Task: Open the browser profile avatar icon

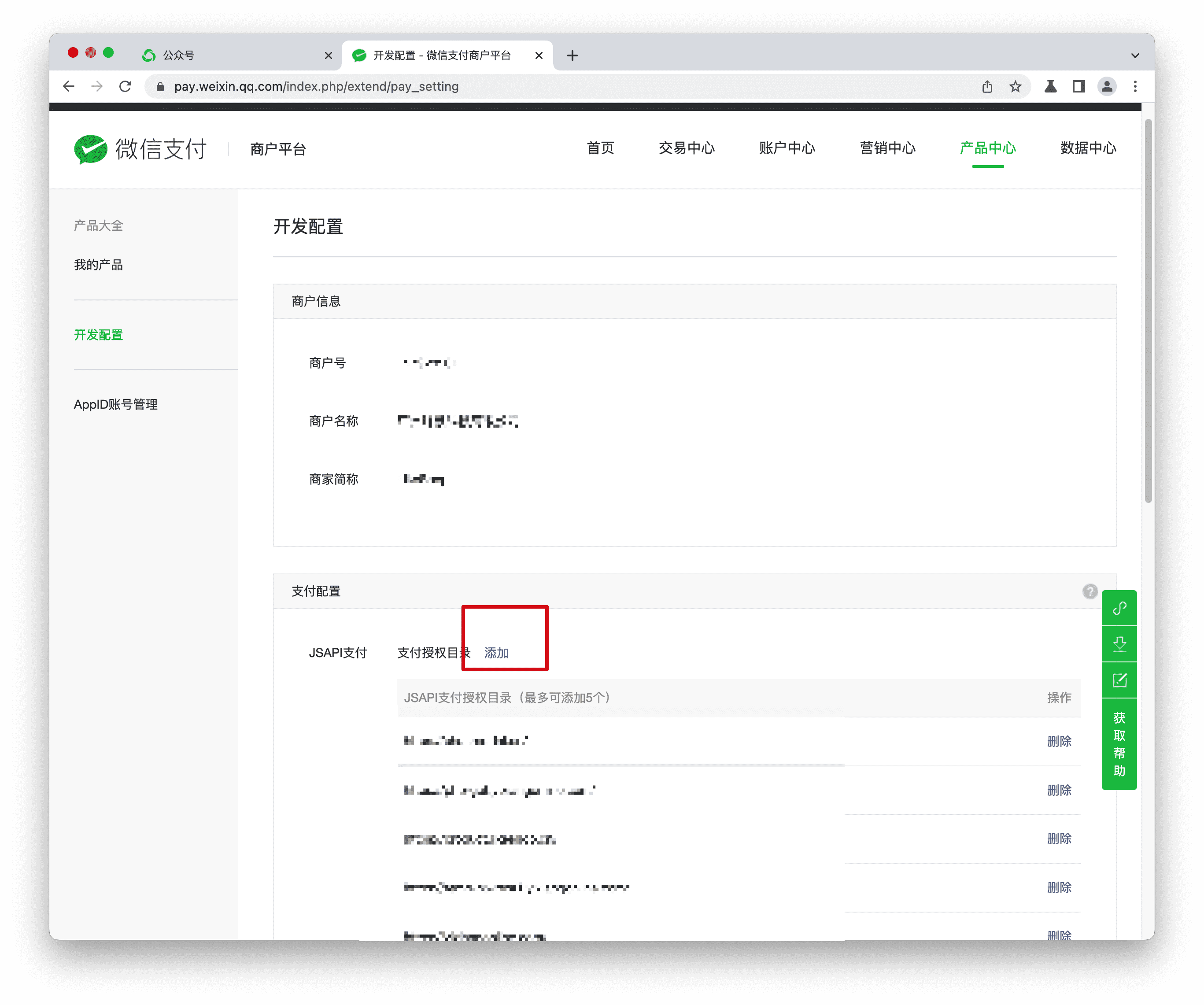Action: click(x=1107, y=87)
